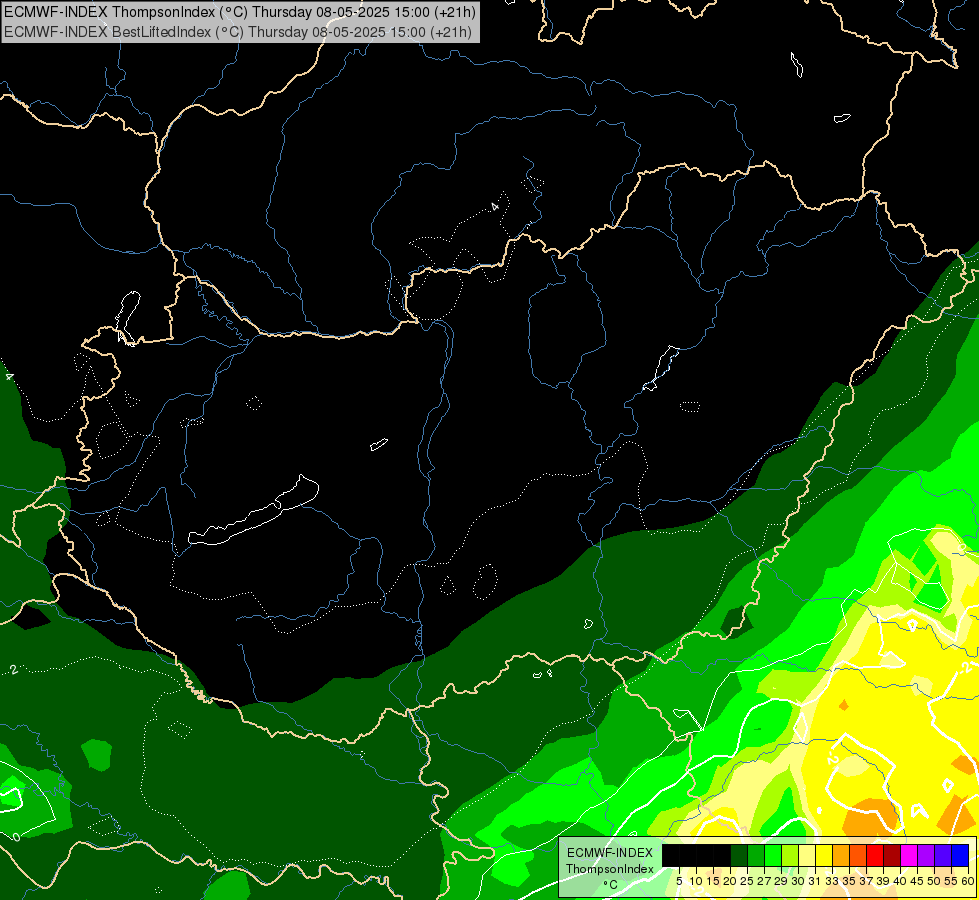979x900 pixels.
Task: Select the yellow 31–33 legend swatch
Action: click(x=824, y=855)
